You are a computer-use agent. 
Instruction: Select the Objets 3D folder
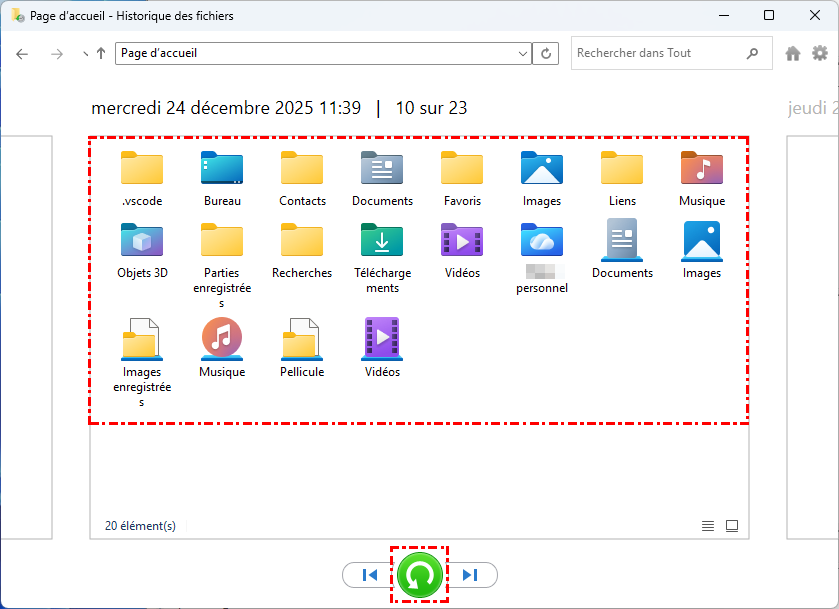click(x=142, y=250)
